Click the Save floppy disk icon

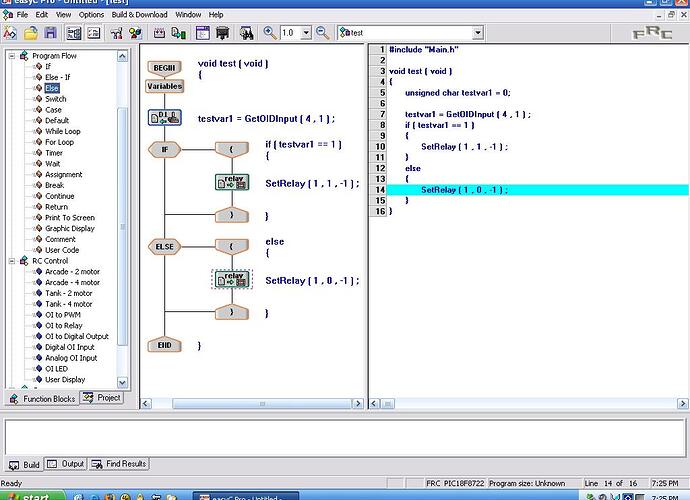coord(51,33)
